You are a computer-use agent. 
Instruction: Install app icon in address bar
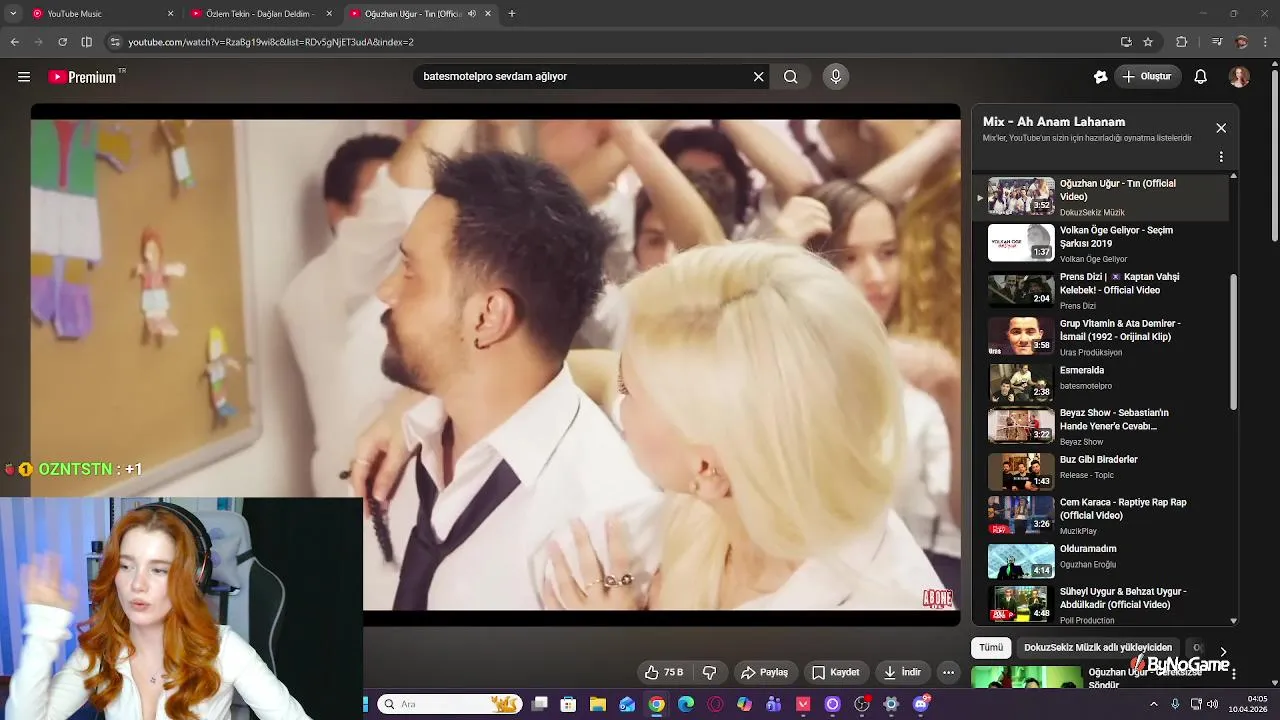pos(1126,42)
